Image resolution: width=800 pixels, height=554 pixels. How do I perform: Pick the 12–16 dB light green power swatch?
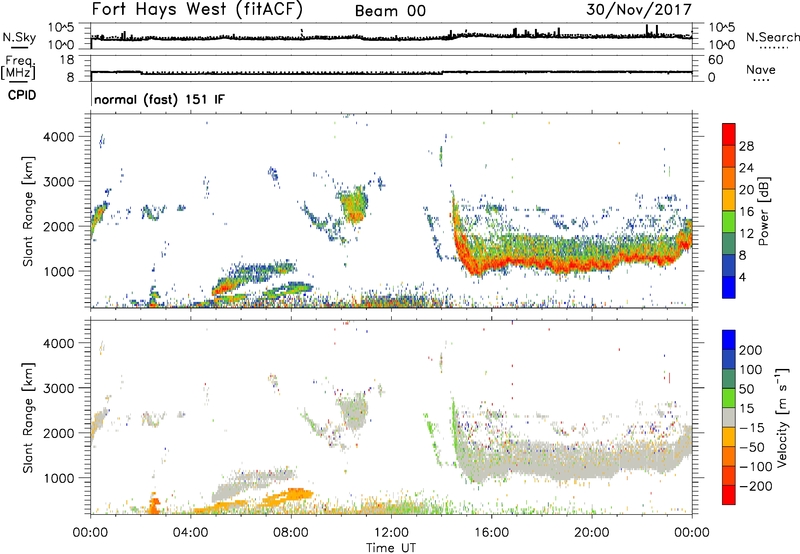point(729,221)
